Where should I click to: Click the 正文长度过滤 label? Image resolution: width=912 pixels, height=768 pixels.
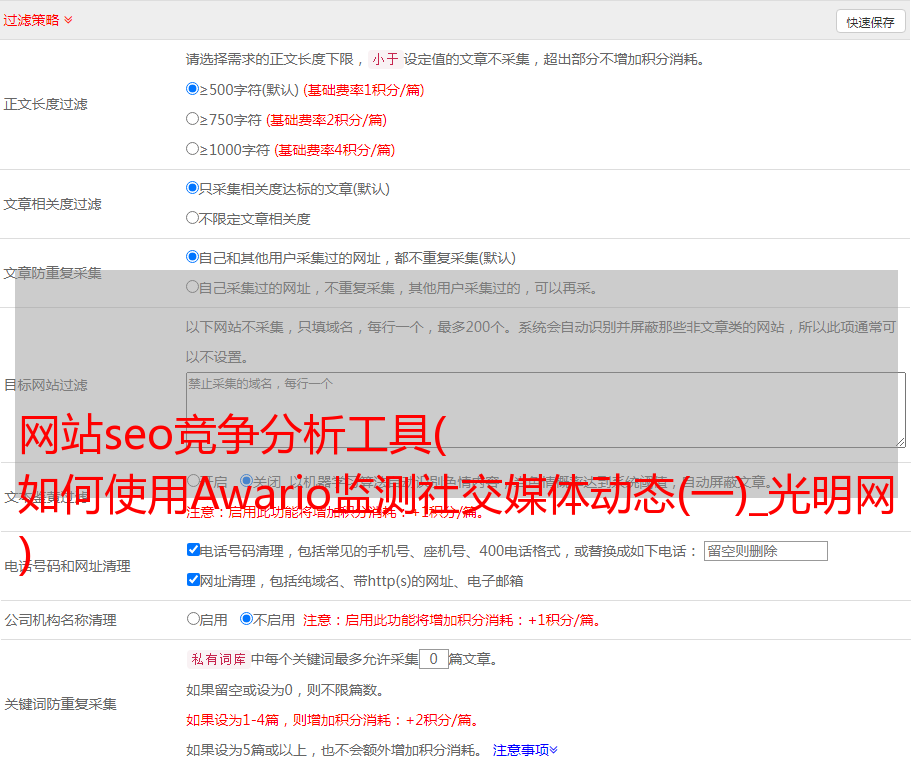tap(45, 104)
